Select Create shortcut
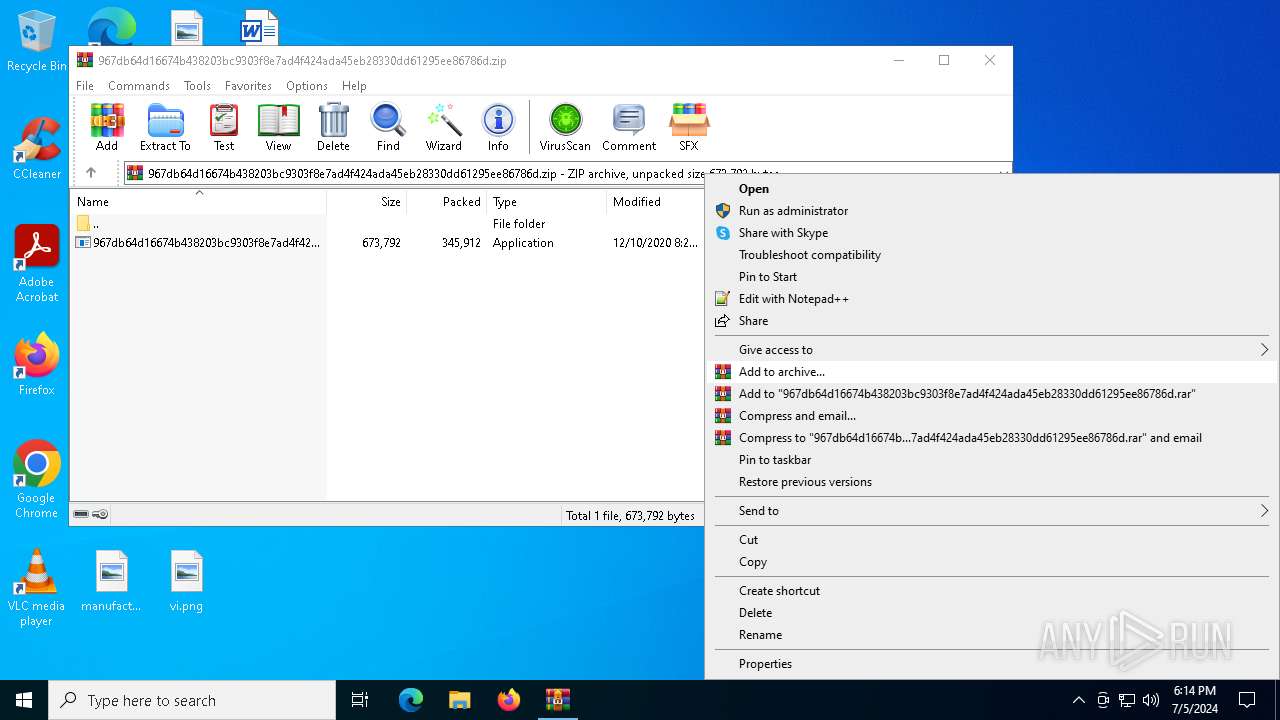This screenshot has width=1280, height=720. click(x=992, y=590)
